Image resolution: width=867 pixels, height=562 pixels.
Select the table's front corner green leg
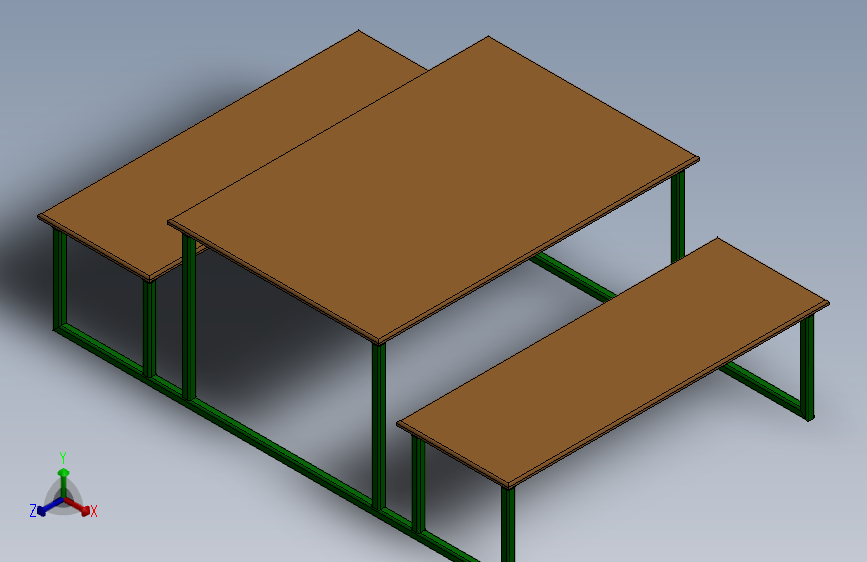[x=379, y=426]
